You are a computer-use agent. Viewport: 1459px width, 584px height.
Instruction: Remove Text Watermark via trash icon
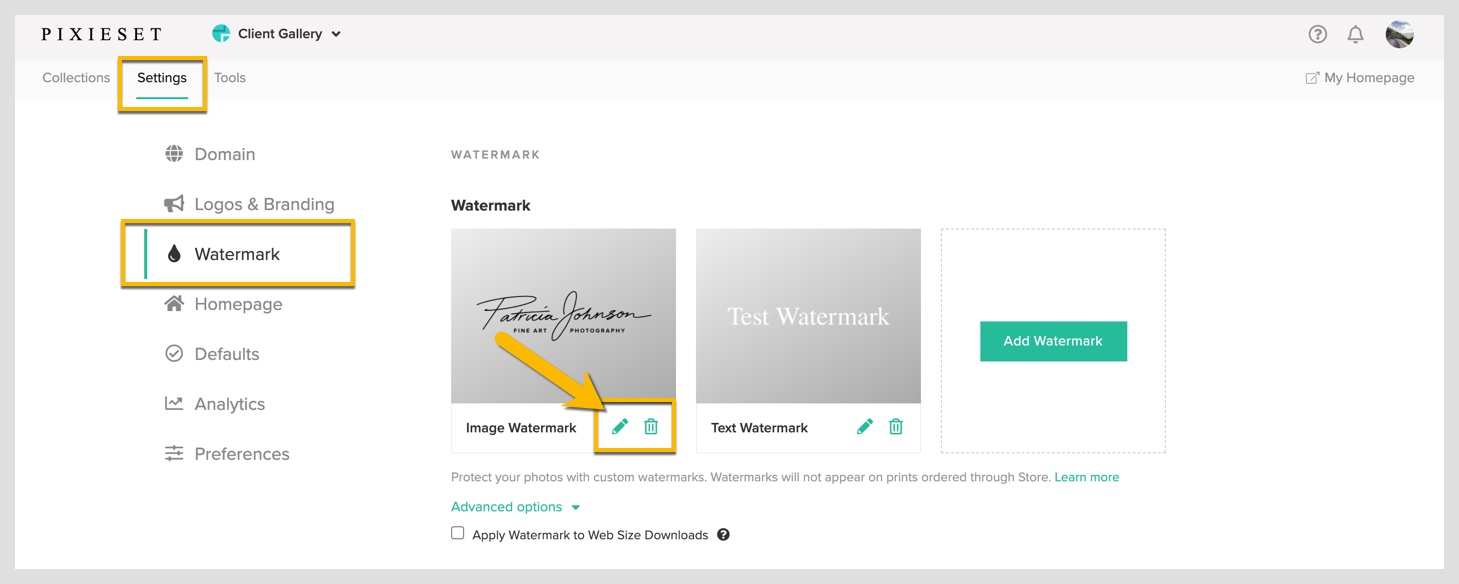point(896,427)
